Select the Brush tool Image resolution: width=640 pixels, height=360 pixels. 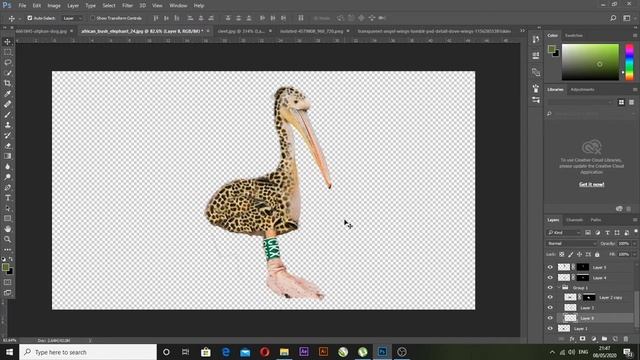click(x=7, y=115)
